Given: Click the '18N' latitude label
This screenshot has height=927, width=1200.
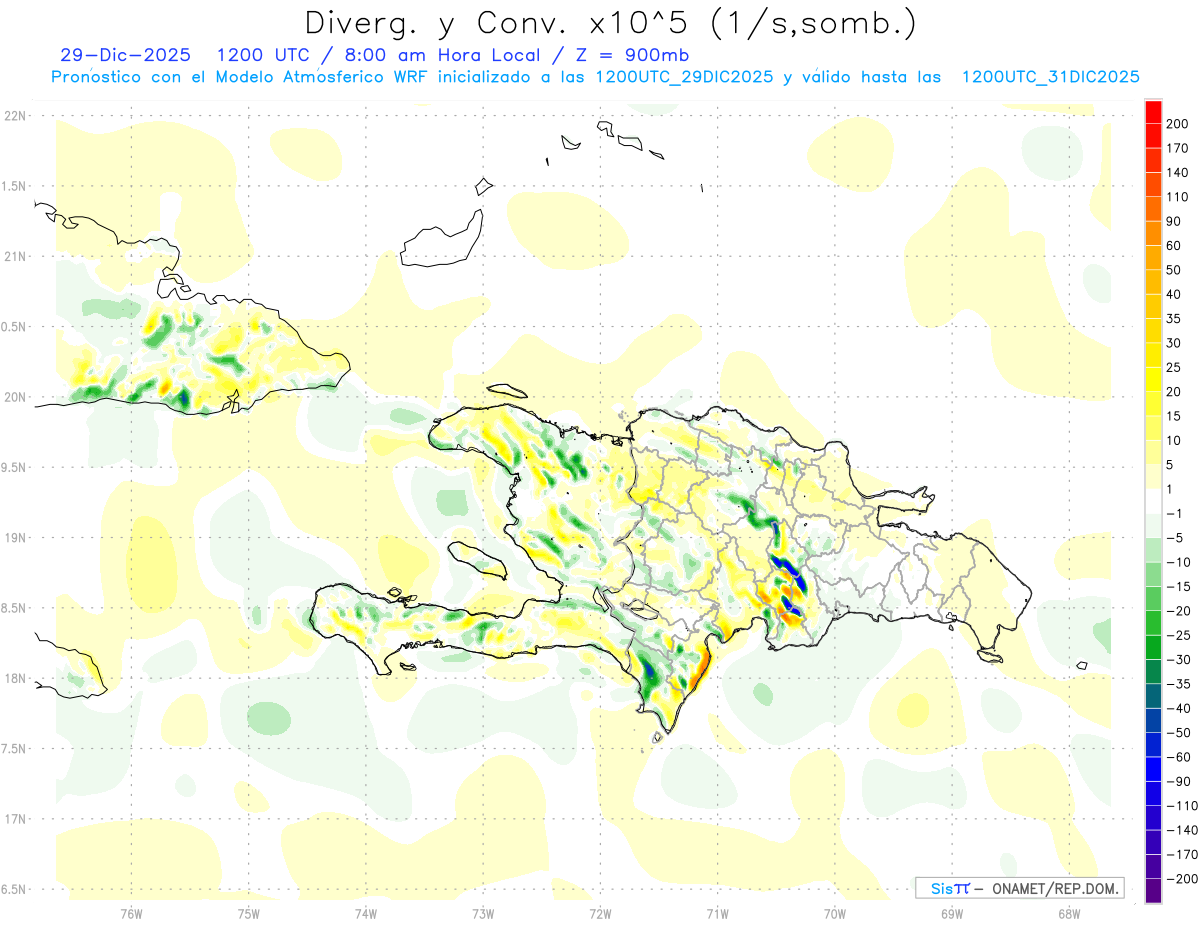Looking at the screenshot, I should coord(15,678).
